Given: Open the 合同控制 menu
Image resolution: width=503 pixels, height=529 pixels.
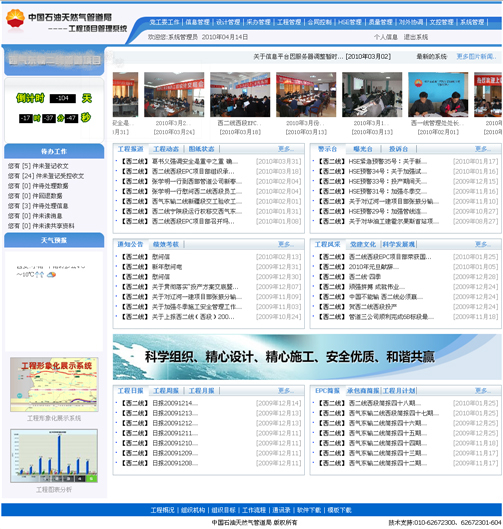Looking at the screenshot, I should 319,22.
